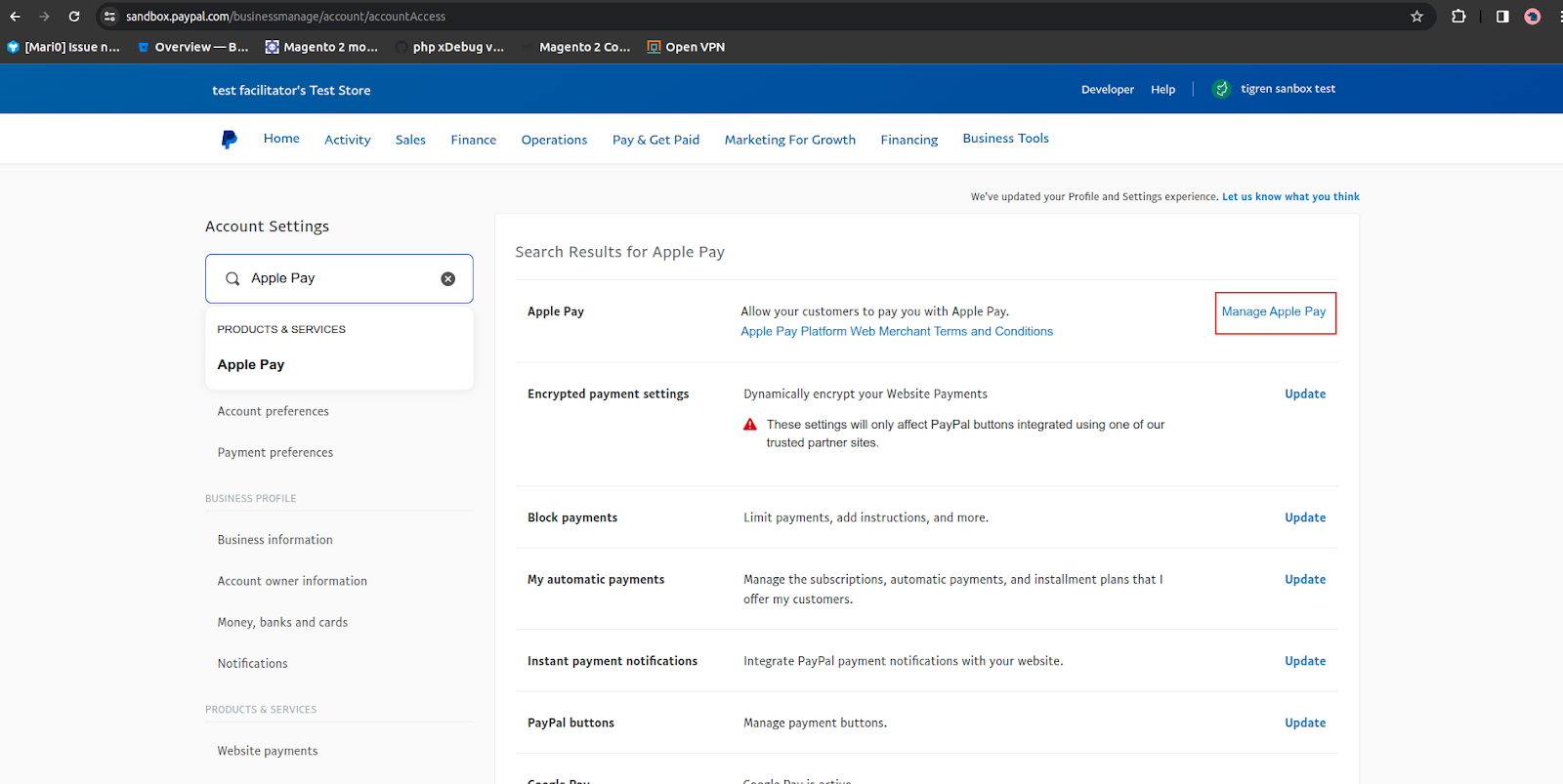Image resolution: width=1563 pixels, height=784 pixels.
Task: Click the Block payments row label
Action: (x=572, y=517)
